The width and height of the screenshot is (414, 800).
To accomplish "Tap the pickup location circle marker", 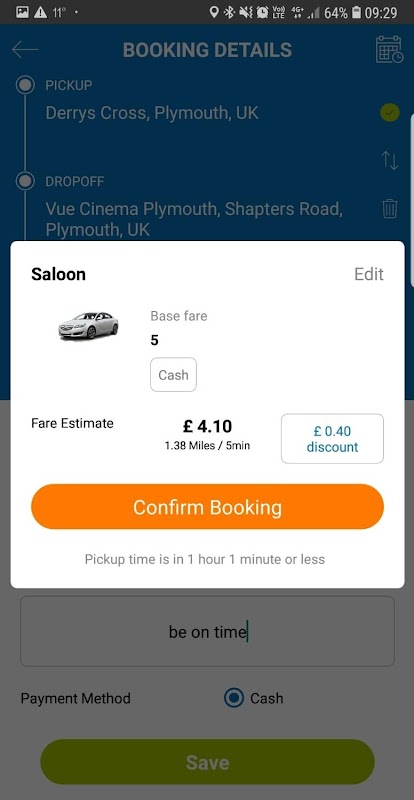I will point(25,85).
